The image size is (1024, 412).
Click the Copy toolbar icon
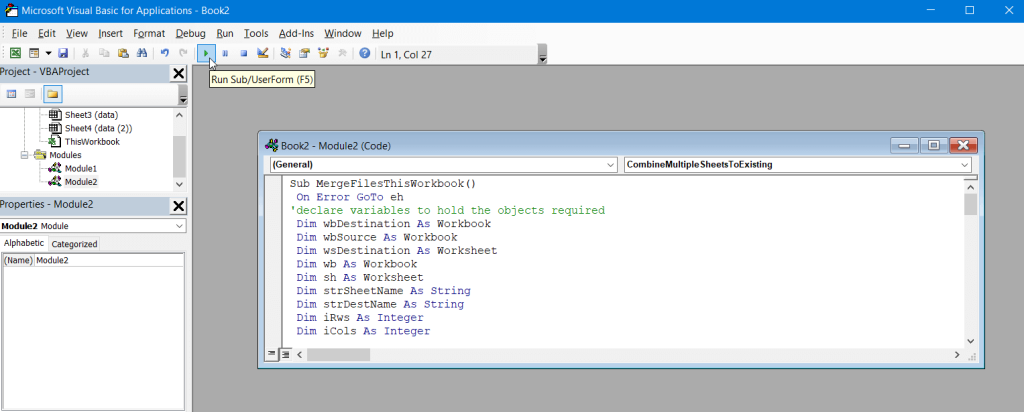click(104, 54)
